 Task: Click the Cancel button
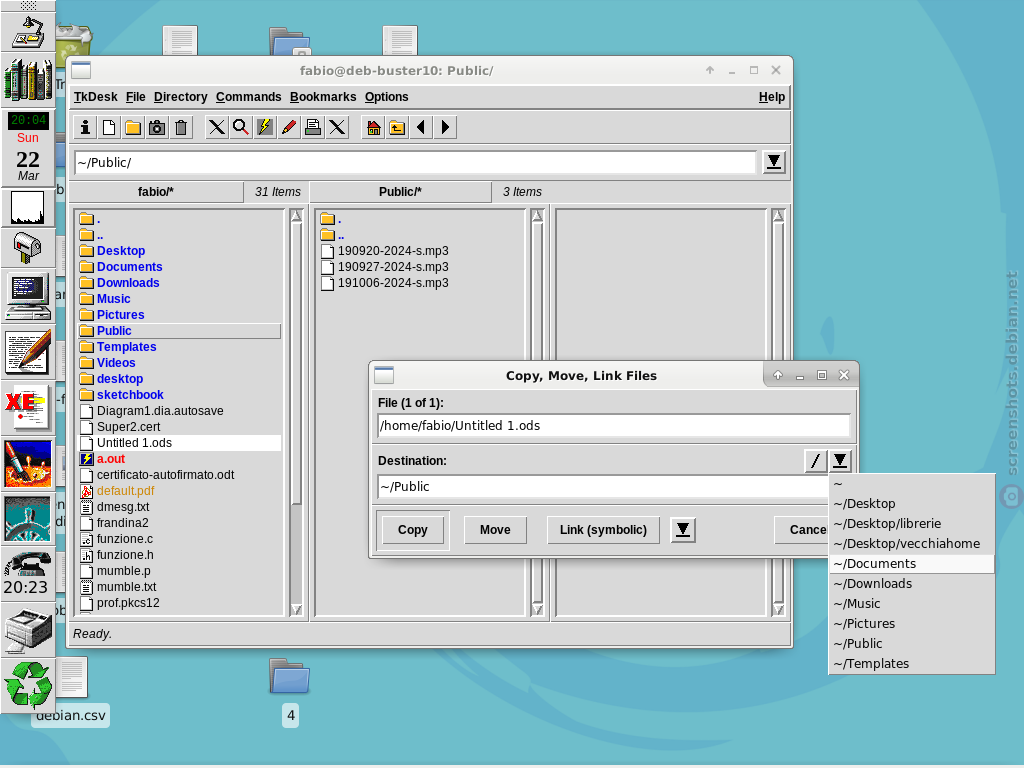pyautogui.click(x=801, y=530)
